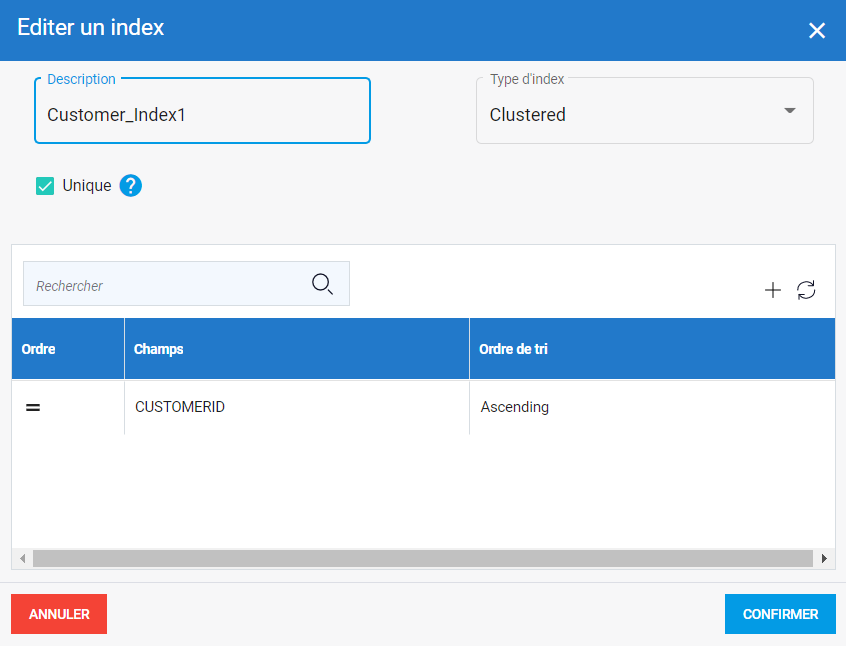
Task: Click the left arrow of horizontal scrollbar
Action: [x=22, y=559]
